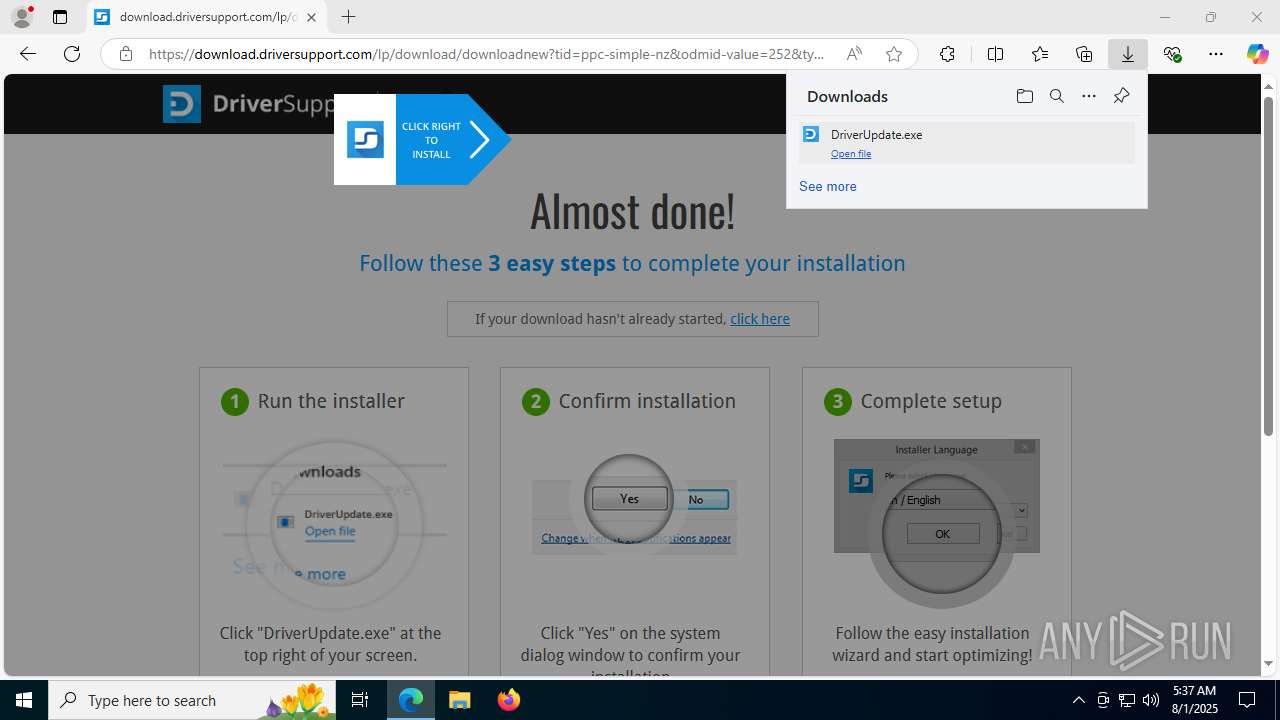Click the 'Click right to install' banner
The height and width of the screenshot is (720, 1280).
pyautogui.click(x=422, y=140)
